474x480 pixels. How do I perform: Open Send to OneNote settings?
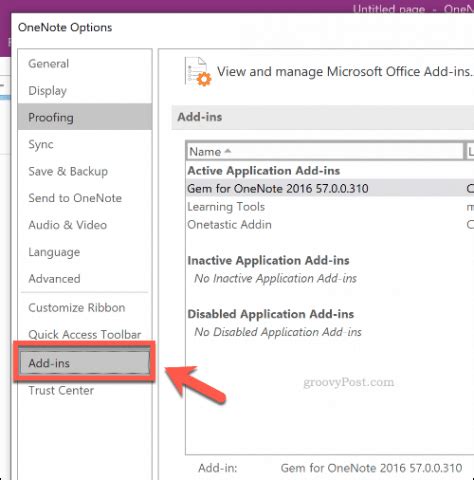[85, 198]
